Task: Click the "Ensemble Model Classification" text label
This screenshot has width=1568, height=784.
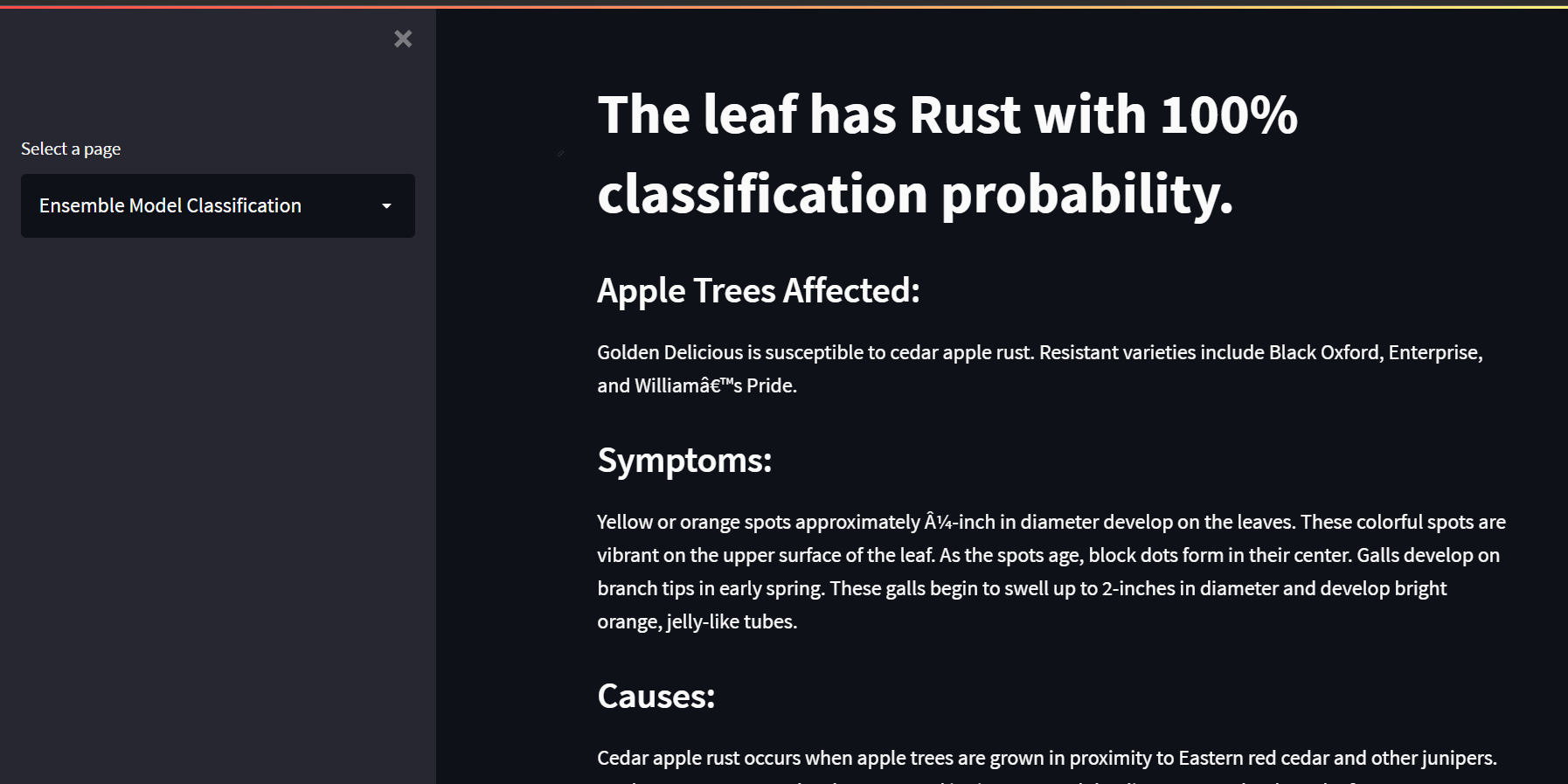Action: (x=170, y=206)
